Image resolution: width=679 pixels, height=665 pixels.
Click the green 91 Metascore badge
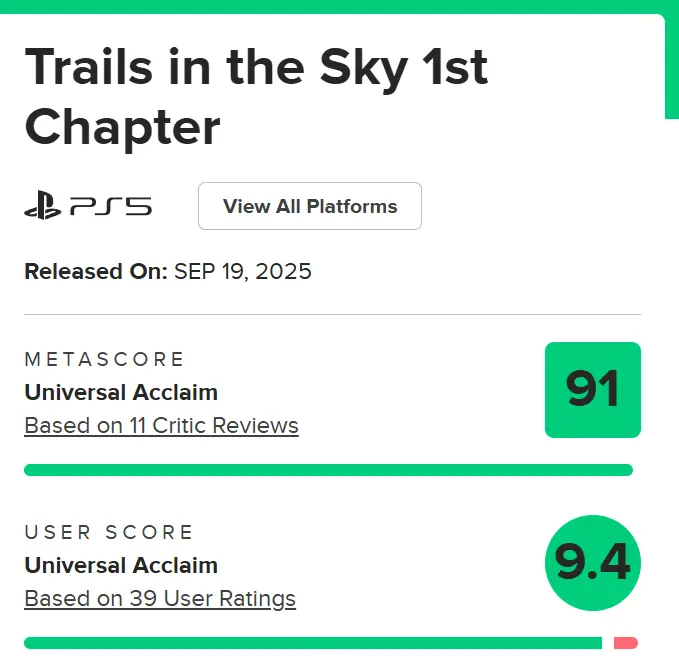[593, 390]
